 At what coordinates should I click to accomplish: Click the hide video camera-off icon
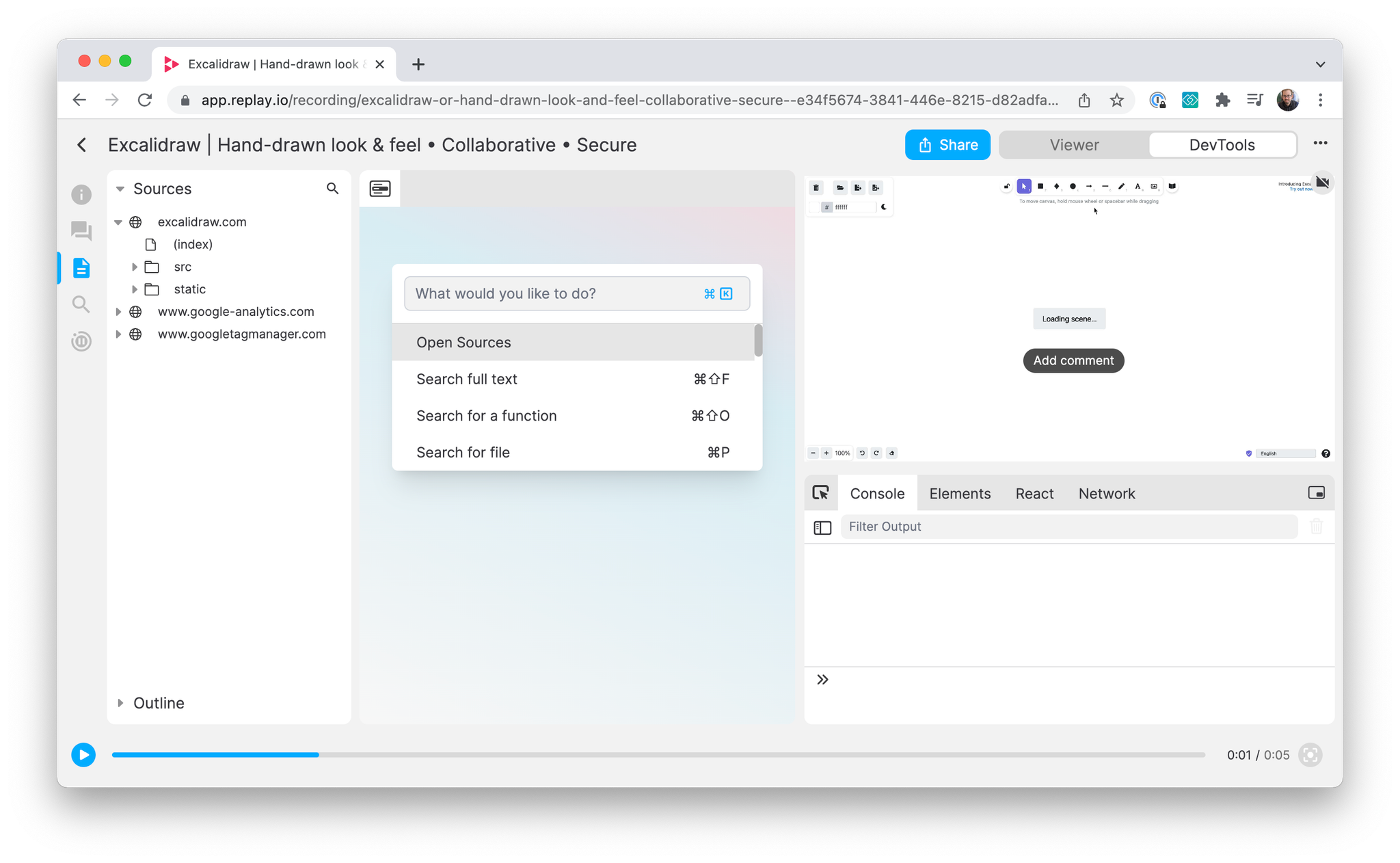click(1323, 183)
